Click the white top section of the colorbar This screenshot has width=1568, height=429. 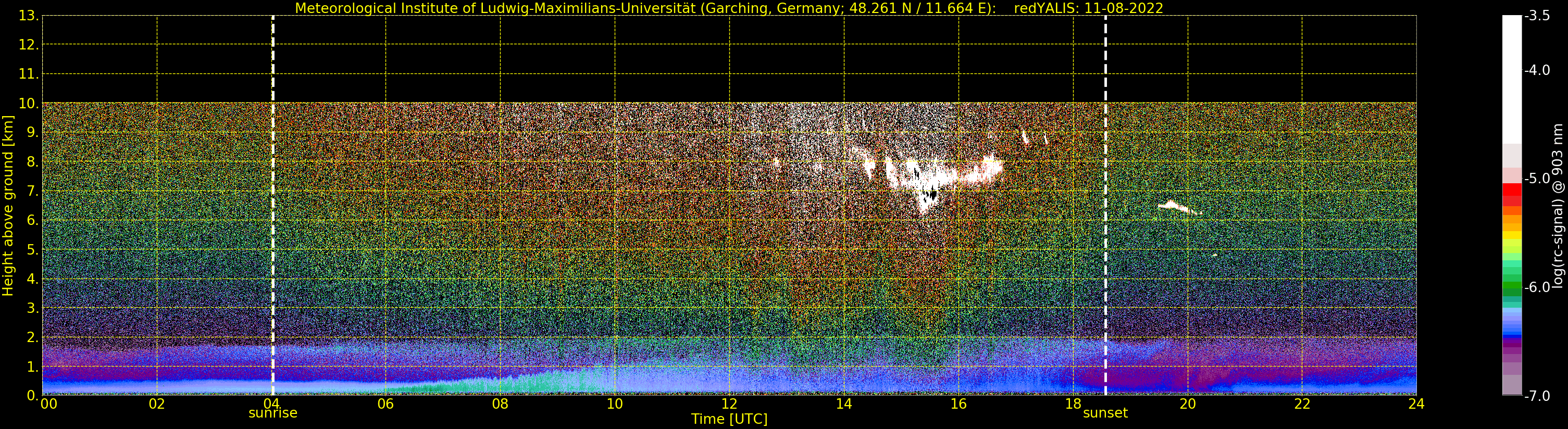[1511, 79]
